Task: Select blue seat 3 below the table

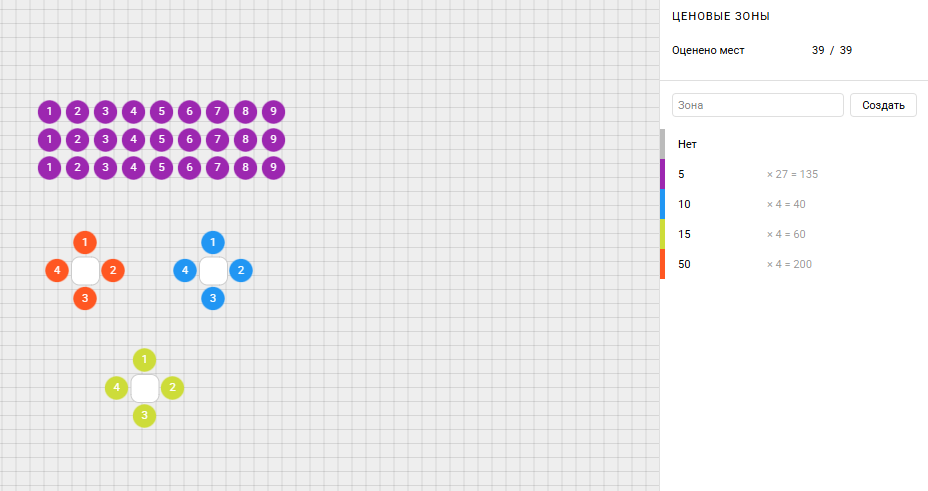Action: pyautogui.click(x=213, y=298)
